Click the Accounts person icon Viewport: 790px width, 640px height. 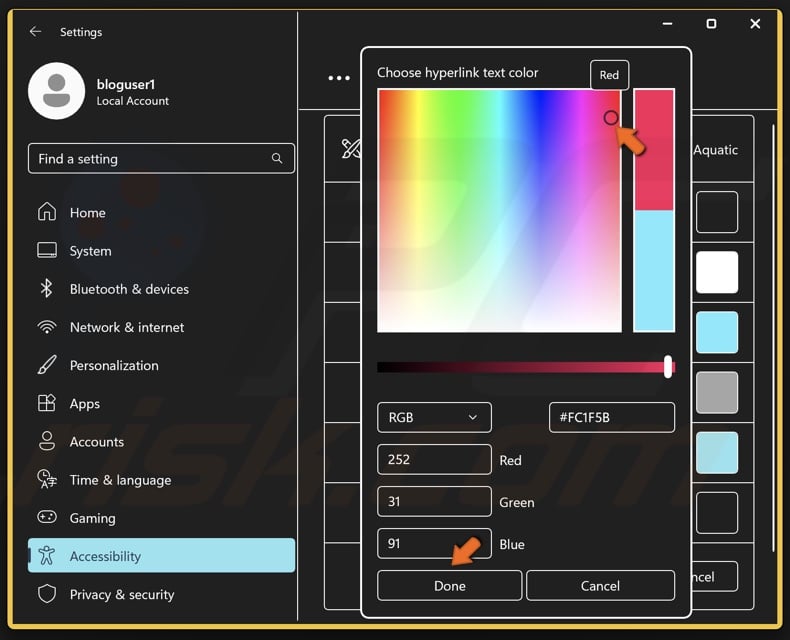point(47,441)
